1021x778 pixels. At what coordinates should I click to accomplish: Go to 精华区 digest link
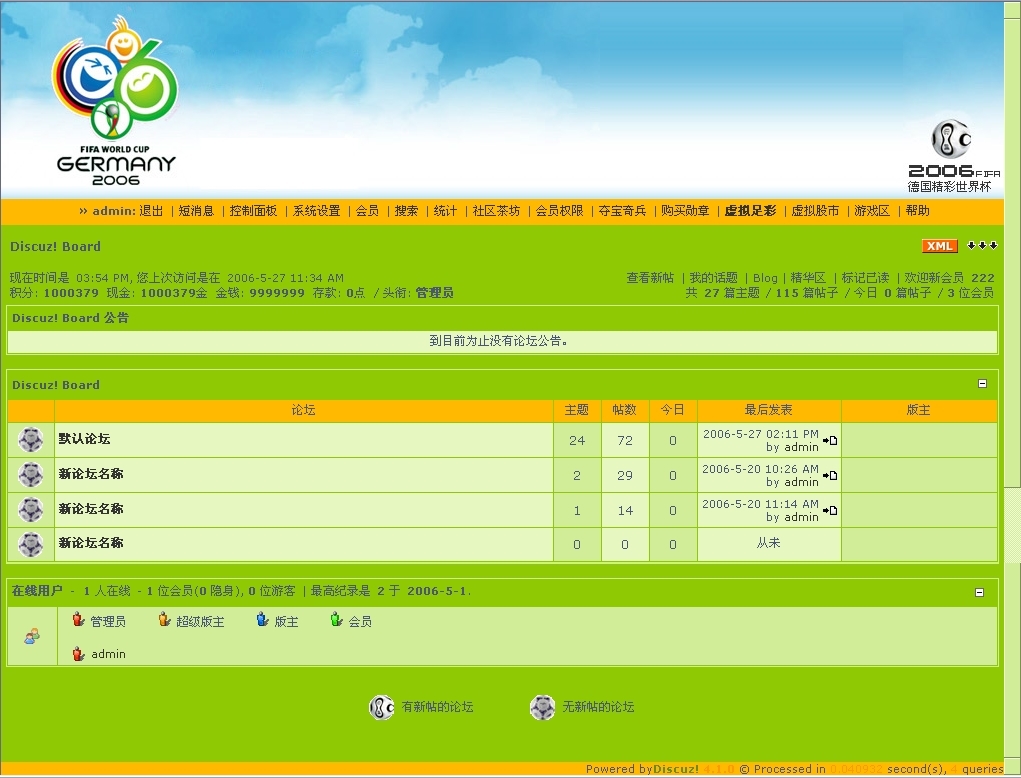808,278
